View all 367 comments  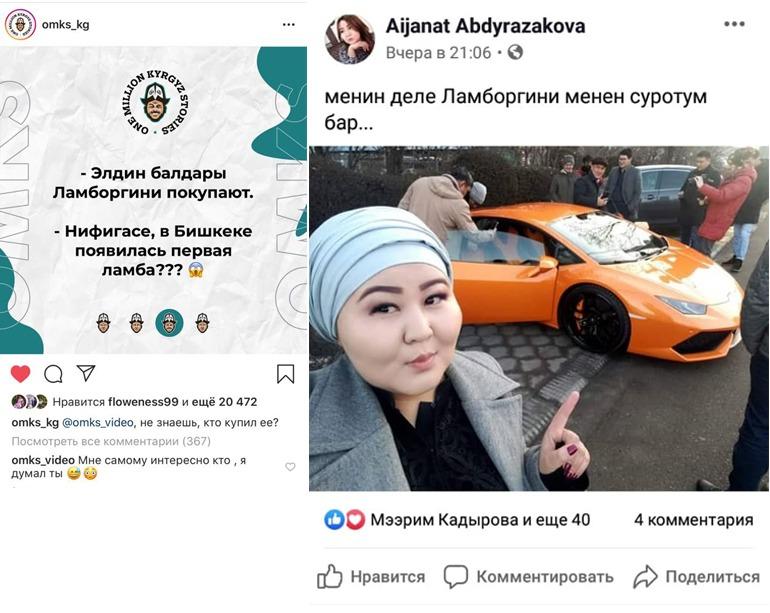111,441
